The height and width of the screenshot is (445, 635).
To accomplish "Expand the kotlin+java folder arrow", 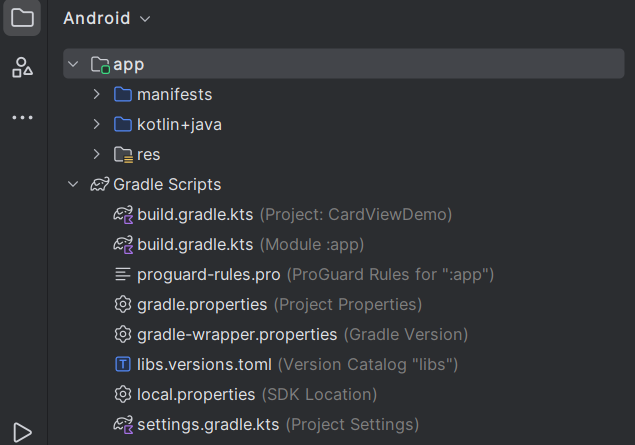I will [x=96, y=125].
